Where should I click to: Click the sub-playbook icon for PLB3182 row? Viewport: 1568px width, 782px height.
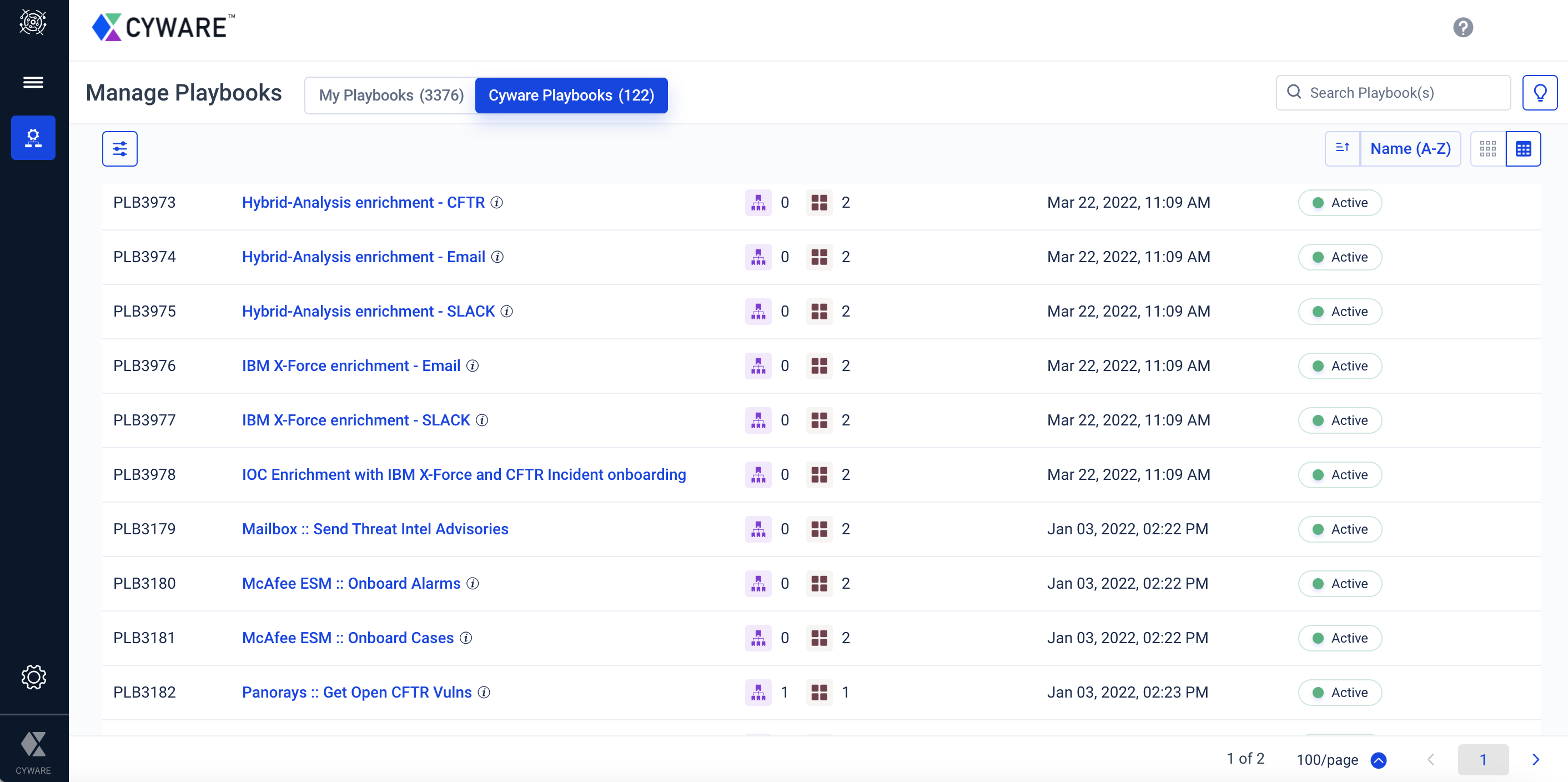tap(758, 693)
